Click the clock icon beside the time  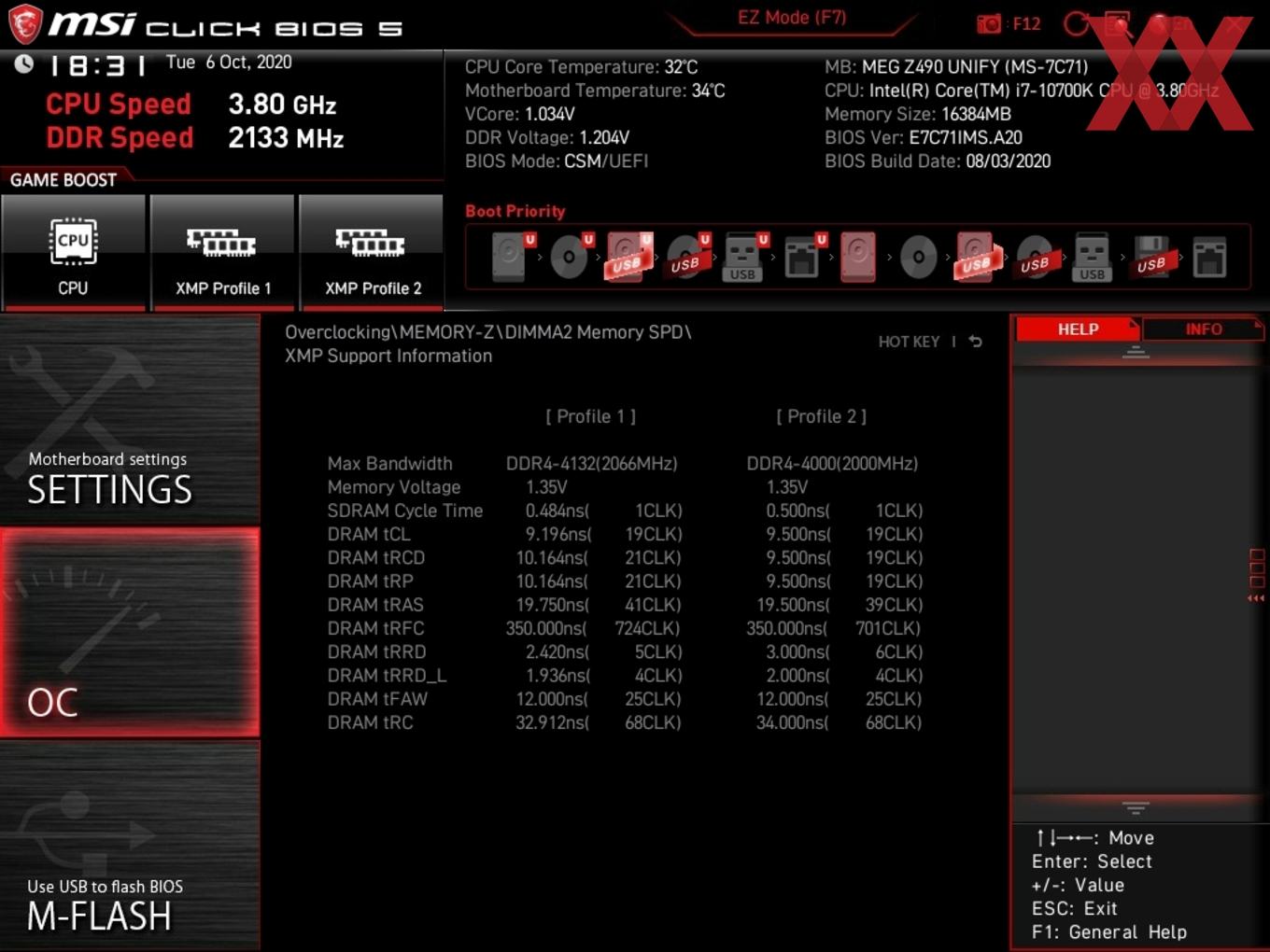click(x=24, y=63)
